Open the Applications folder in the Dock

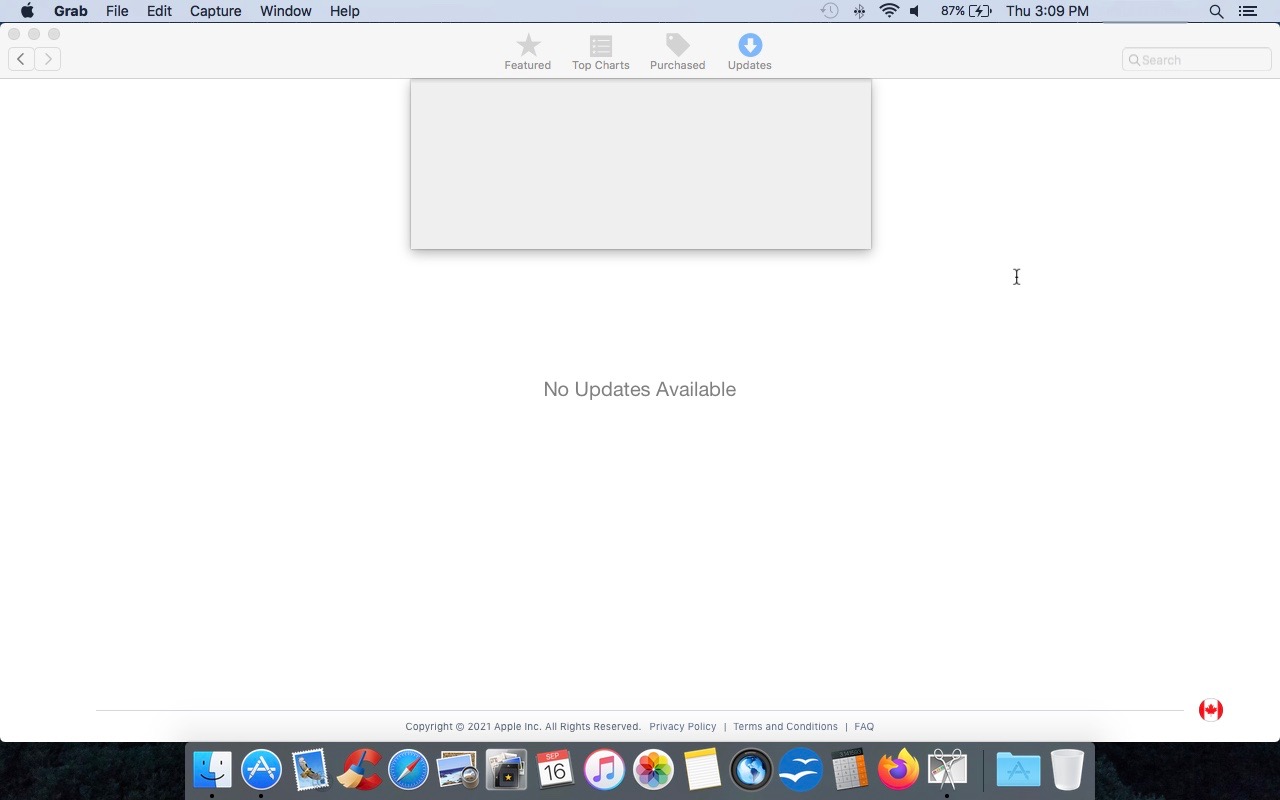click(x=1017, y=770)
